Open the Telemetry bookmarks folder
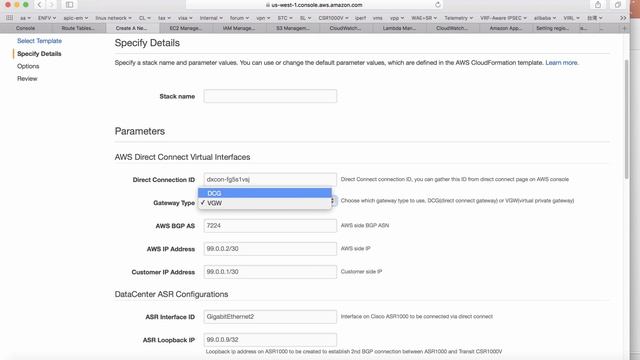 click(x=458, y=18)
